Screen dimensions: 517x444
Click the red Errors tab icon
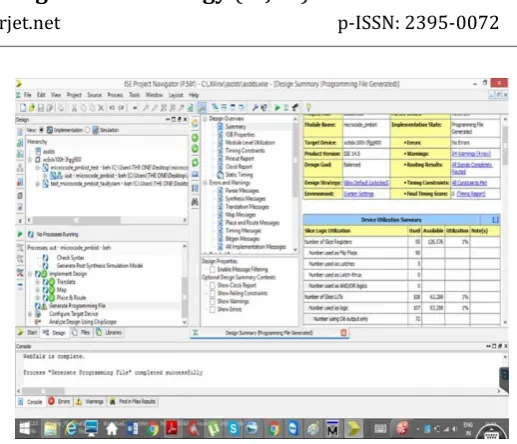click(51, 401)
